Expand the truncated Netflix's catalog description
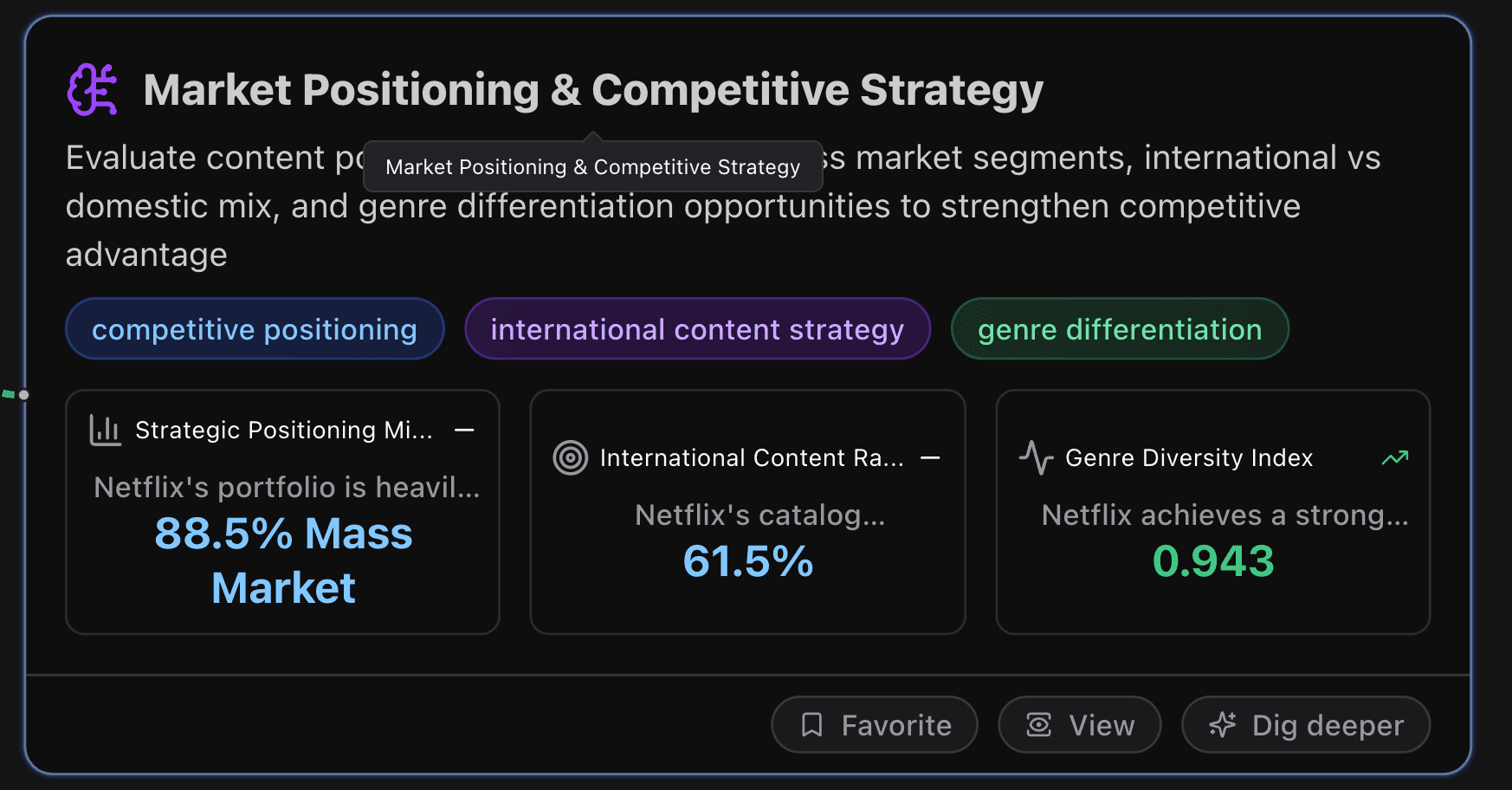The image size is (1512, 790). (759, 516)
